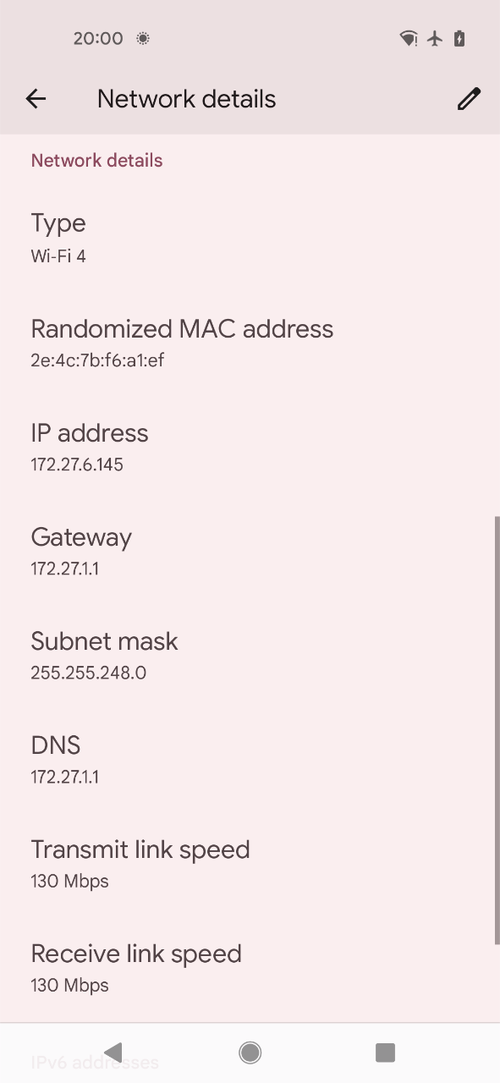Select the Transmit link speed row
Viewport: 500px width, 1083px height.
pyautogui.click(x=250, y=864)
